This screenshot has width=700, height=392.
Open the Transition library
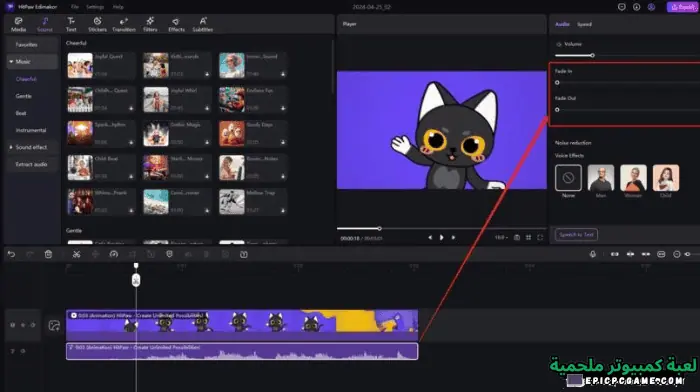pos(124,25)
